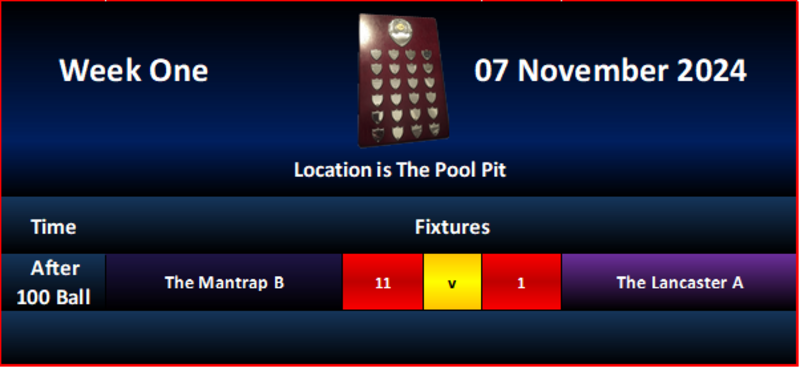Screen dimensions: 800x368
Task: Click the yellow 'v' versus cell
Action: pyautogui.click(x=452, y=282)
